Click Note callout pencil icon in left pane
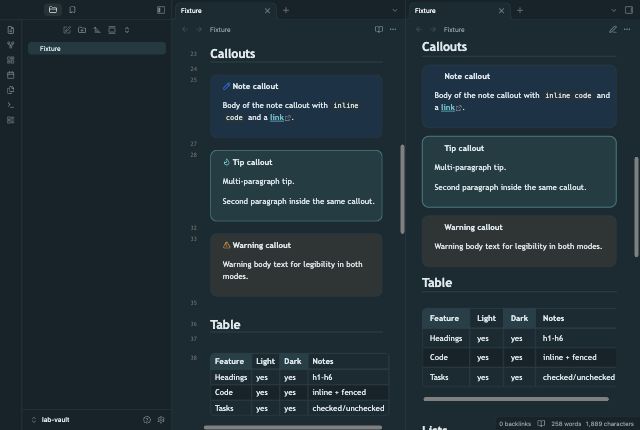 [226, 86]
